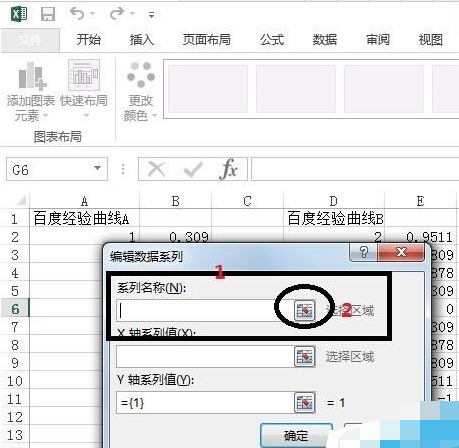Click range selector for X 轴系列值
Screen dimensions: 459x448
[305, 357]
